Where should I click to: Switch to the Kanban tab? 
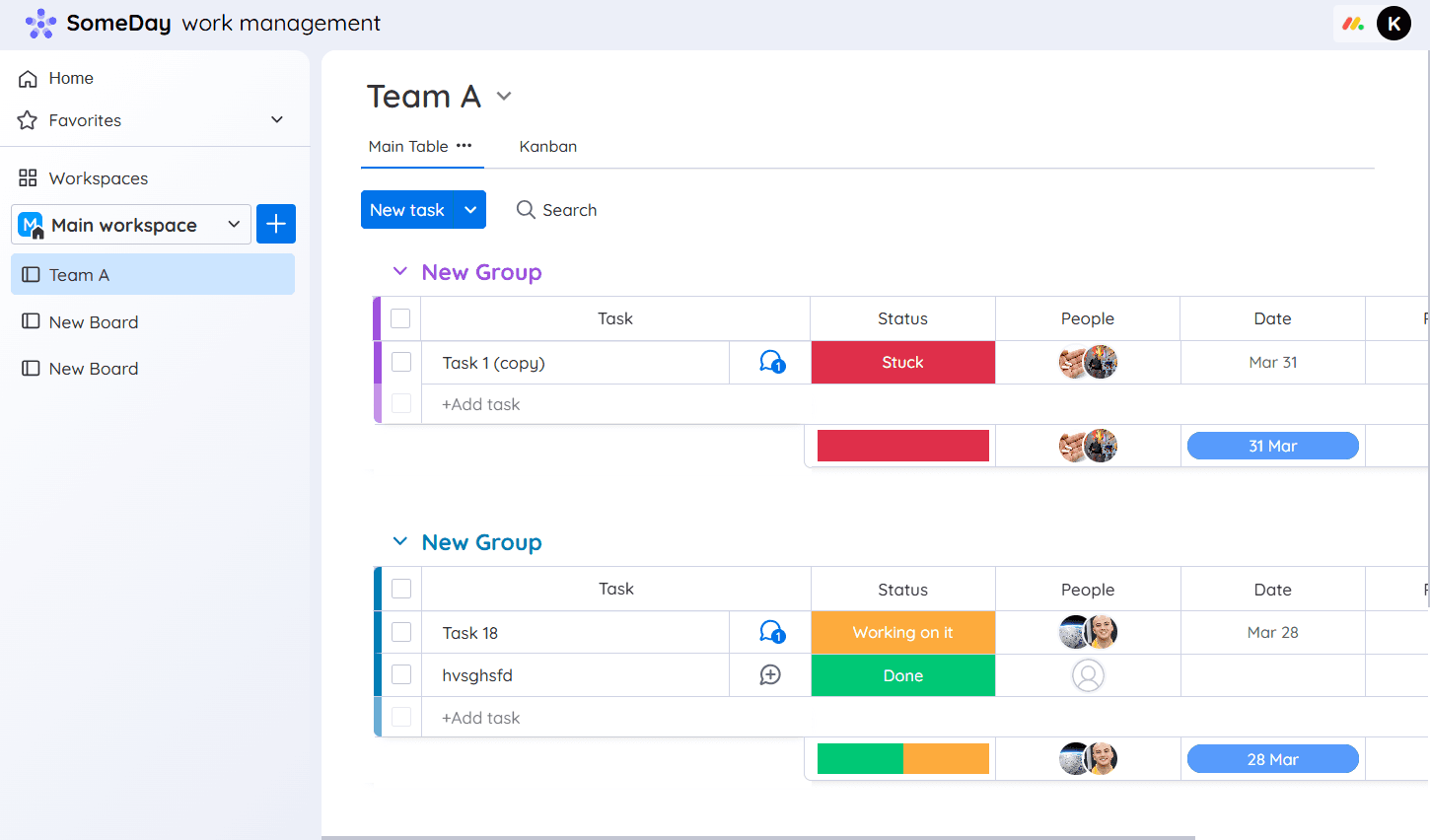(x=548, y=146)
